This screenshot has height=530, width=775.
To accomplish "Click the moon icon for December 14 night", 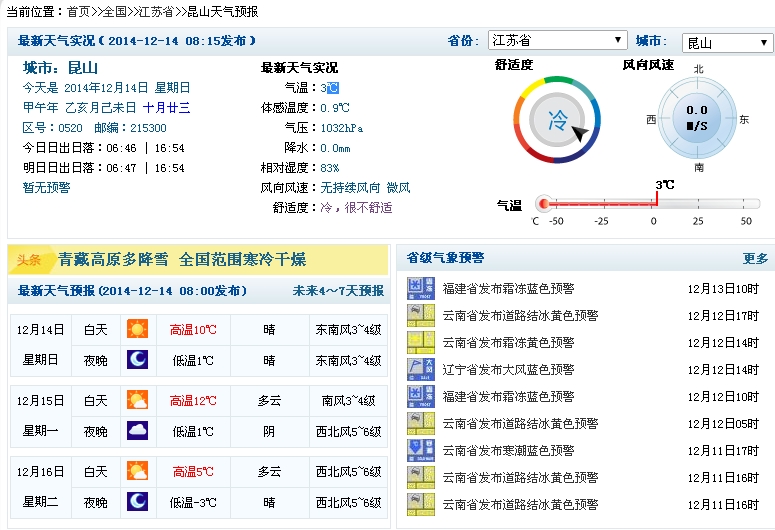I will (x=137, y=360).
